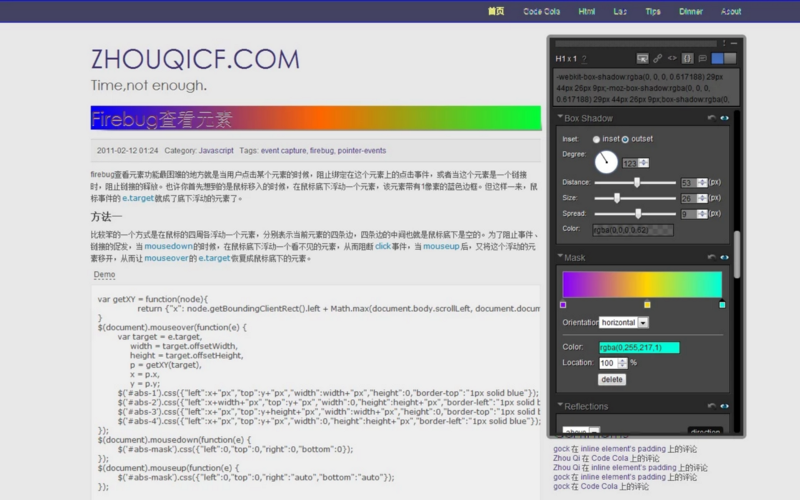The width and height of the screenshot is (800, 500).
Task: Click the element inspect picker icon
Action: pos(642,59)
